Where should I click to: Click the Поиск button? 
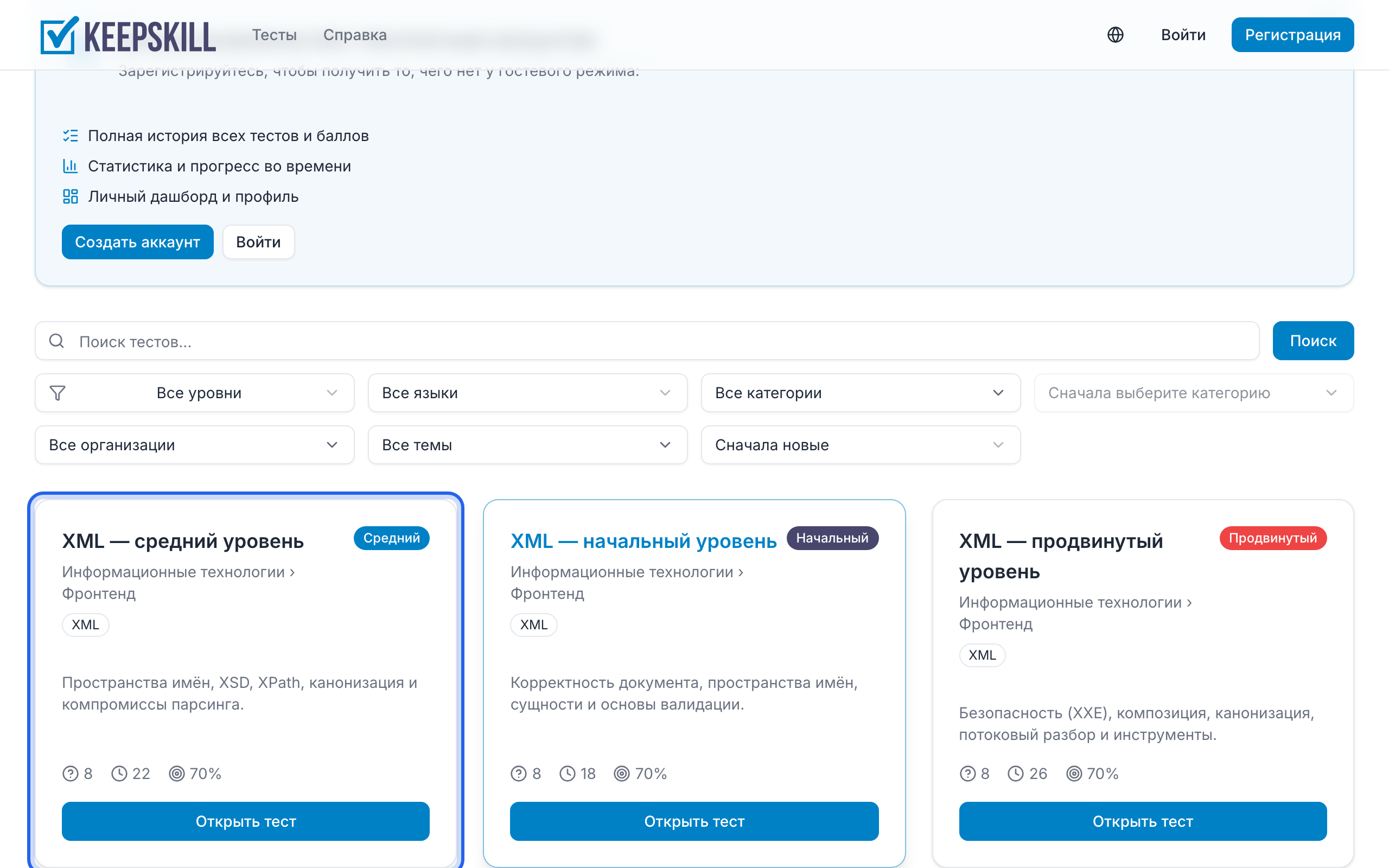[x=1313, y=341]
